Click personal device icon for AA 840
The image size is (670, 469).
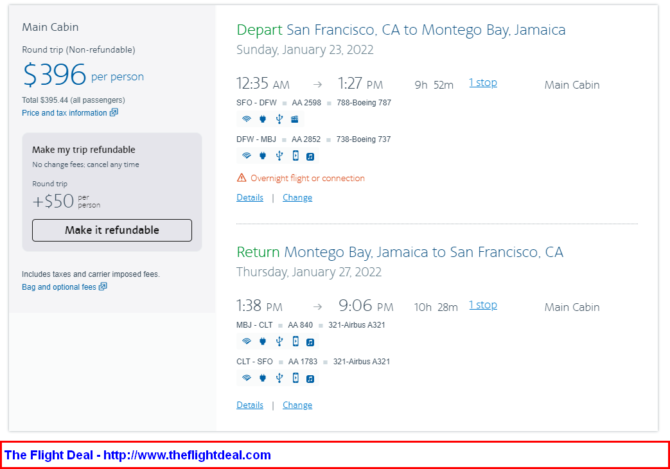(x=295, y=341)
